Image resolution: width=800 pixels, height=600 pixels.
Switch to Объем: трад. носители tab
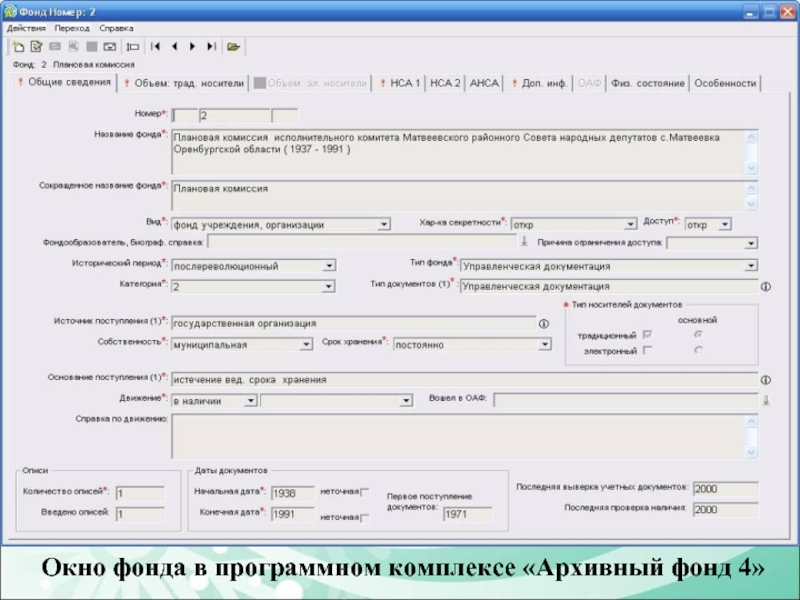(x=184, y=83)
